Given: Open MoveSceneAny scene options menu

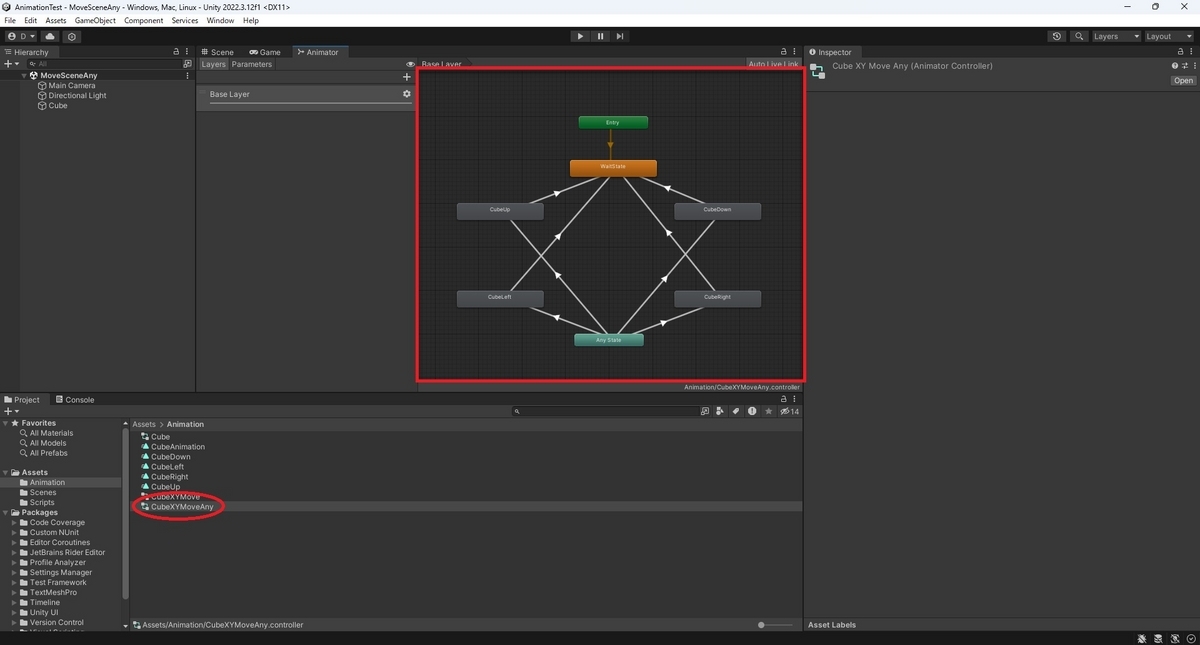Looking at the screenshot, I should [x=187, y=75].
